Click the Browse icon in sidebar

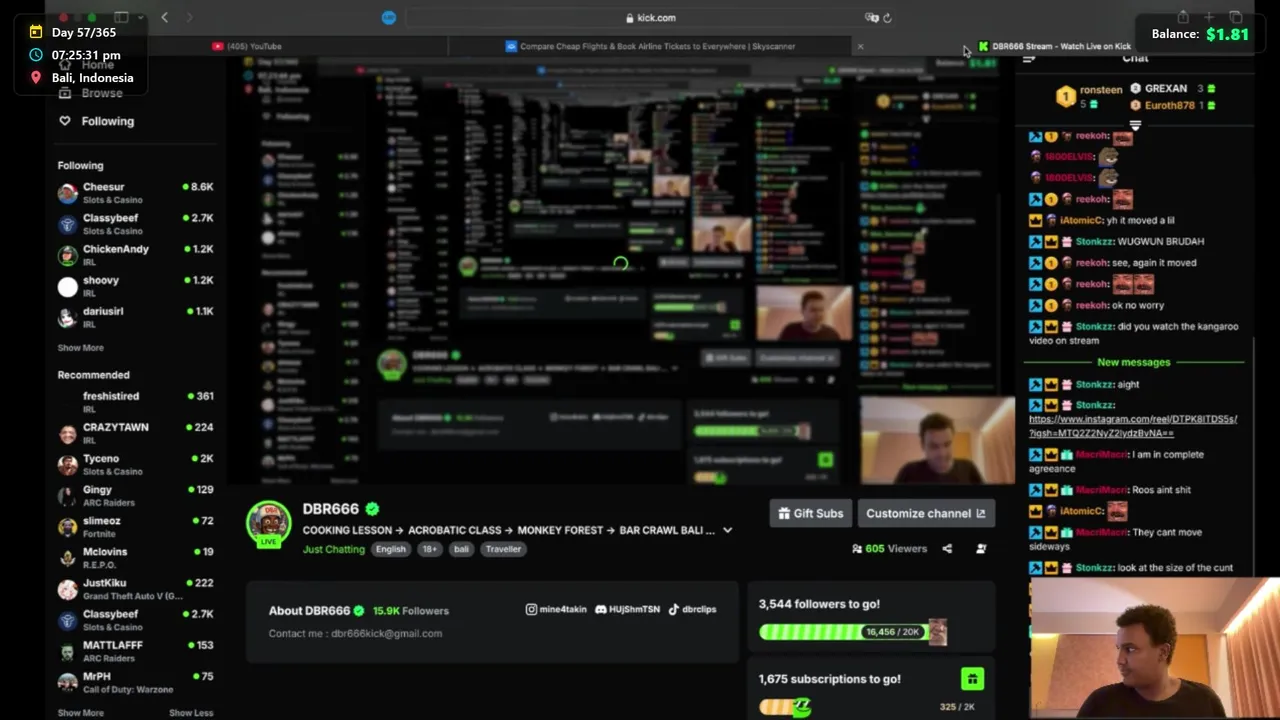pos(65,93)
